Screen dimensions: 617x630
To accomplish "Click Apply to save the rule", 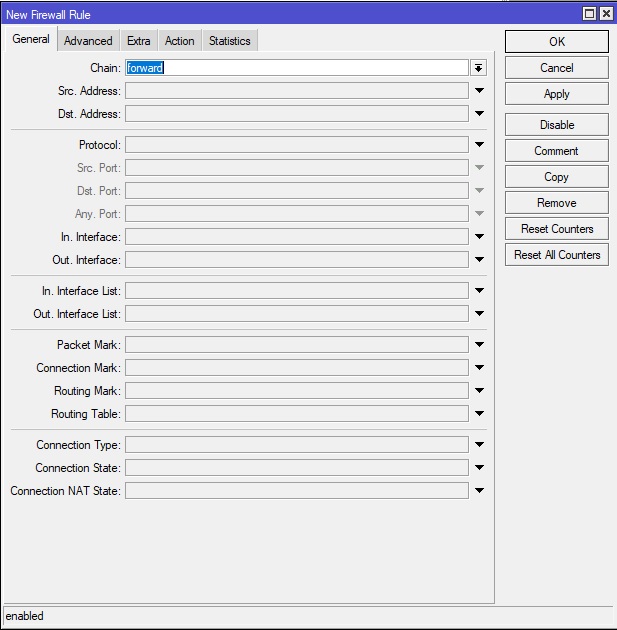I will tap(556, 94).
